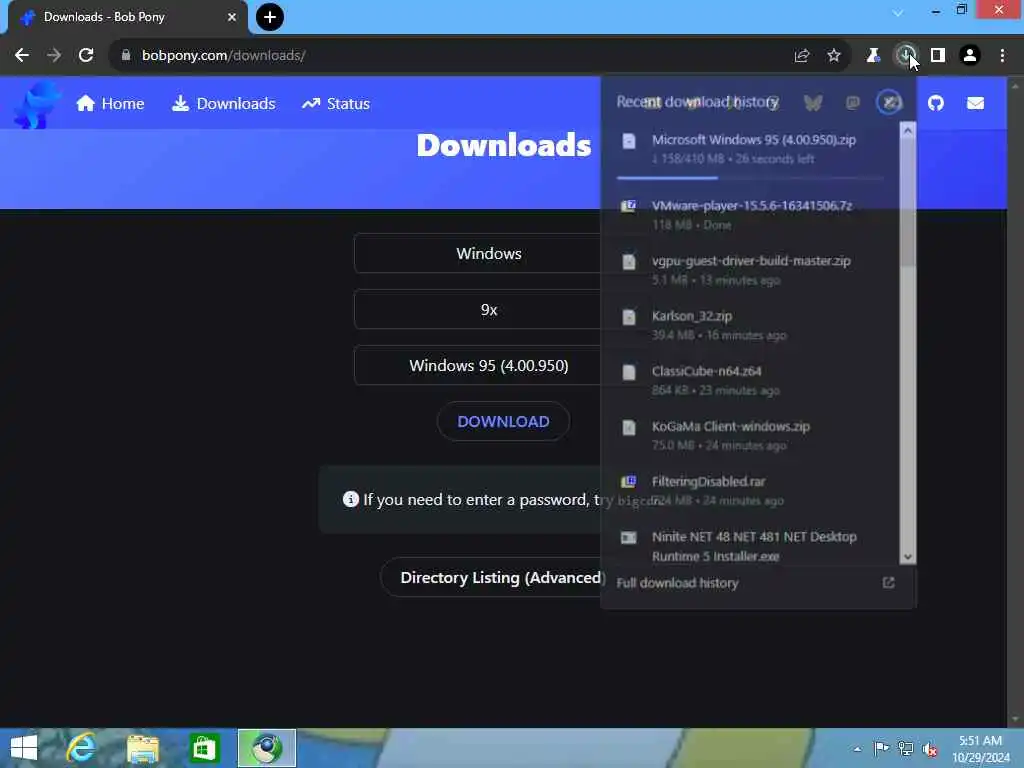Click the email envelope icon
Viewport: 1024px width, 768px height.
click(x=975, y=103)
